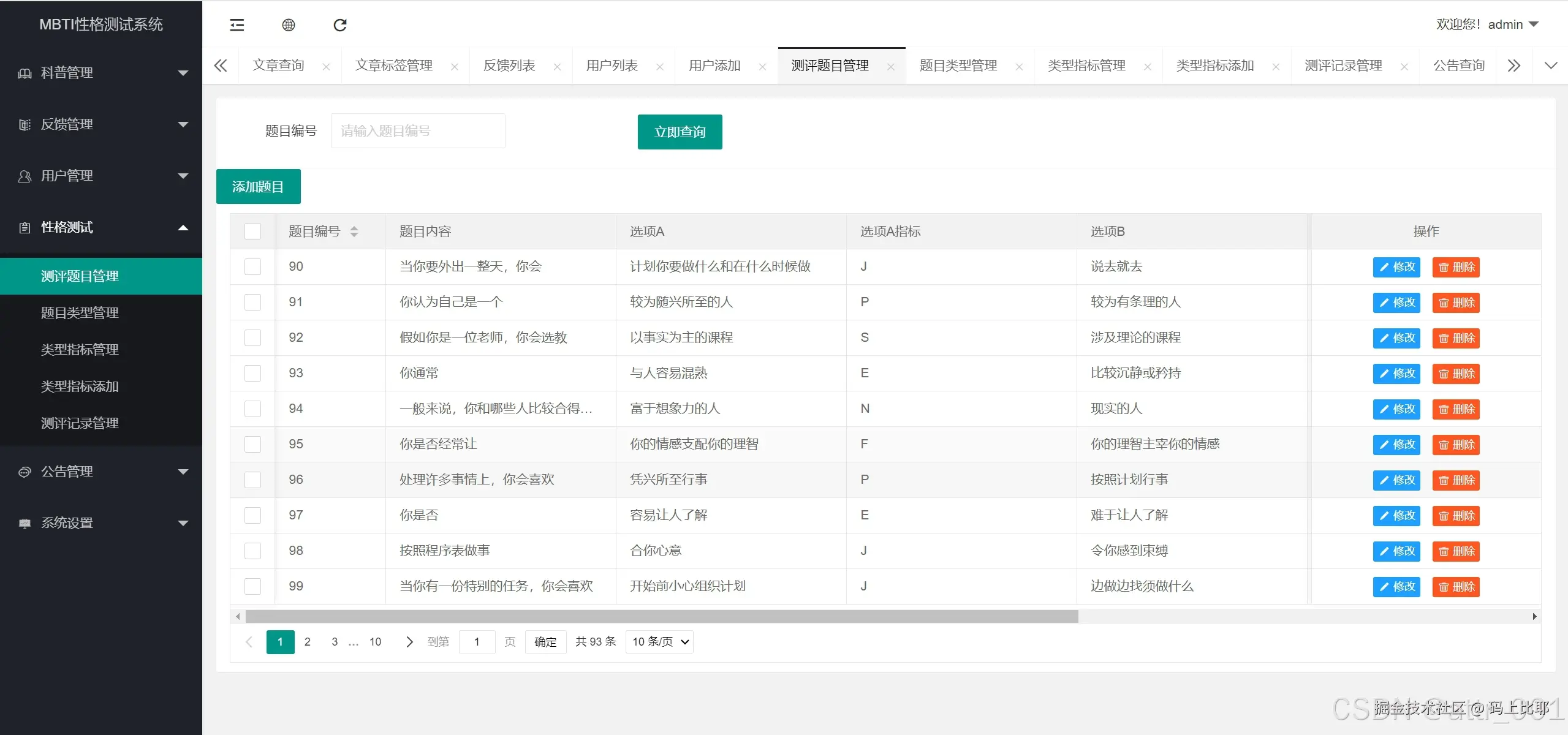Screen dimensions: 1568x735
Task: Switch to the 公告查询 tab
Action: click(1459, 66)
